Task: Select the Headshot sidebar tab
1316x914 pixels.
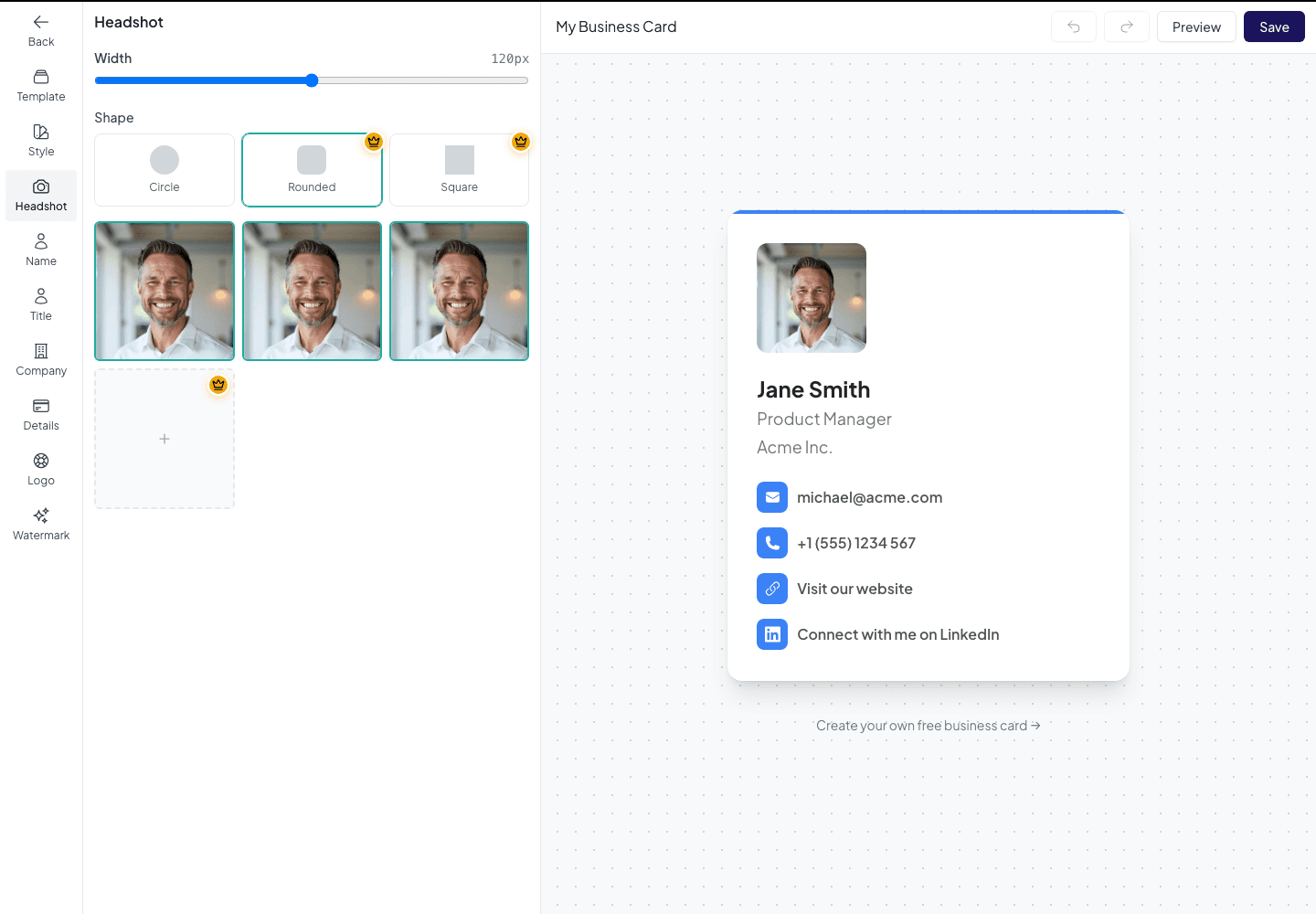Action: point(41,196)
